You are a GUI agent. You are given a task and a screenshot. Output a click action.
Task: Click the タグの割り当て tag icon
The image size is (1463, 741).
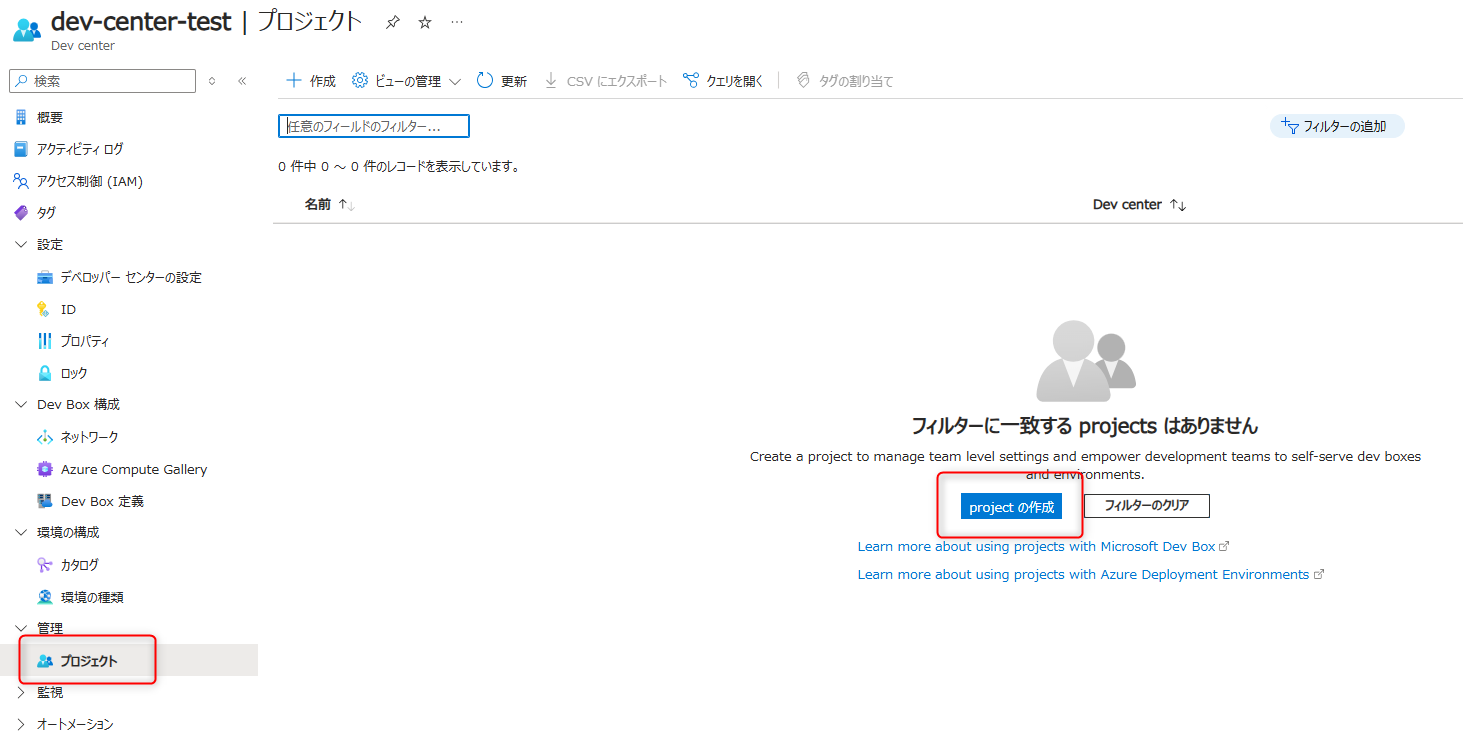coord(803,80)
